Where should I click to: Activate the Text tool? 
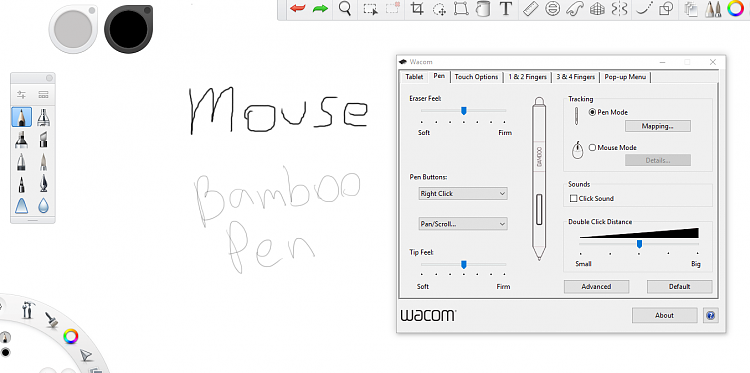point(506,9)
